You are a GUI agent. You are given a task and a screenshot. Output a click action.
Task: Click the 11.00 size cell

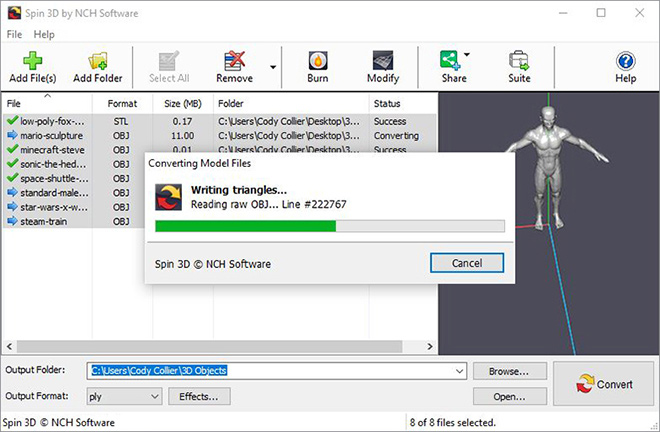click(183, 136)
